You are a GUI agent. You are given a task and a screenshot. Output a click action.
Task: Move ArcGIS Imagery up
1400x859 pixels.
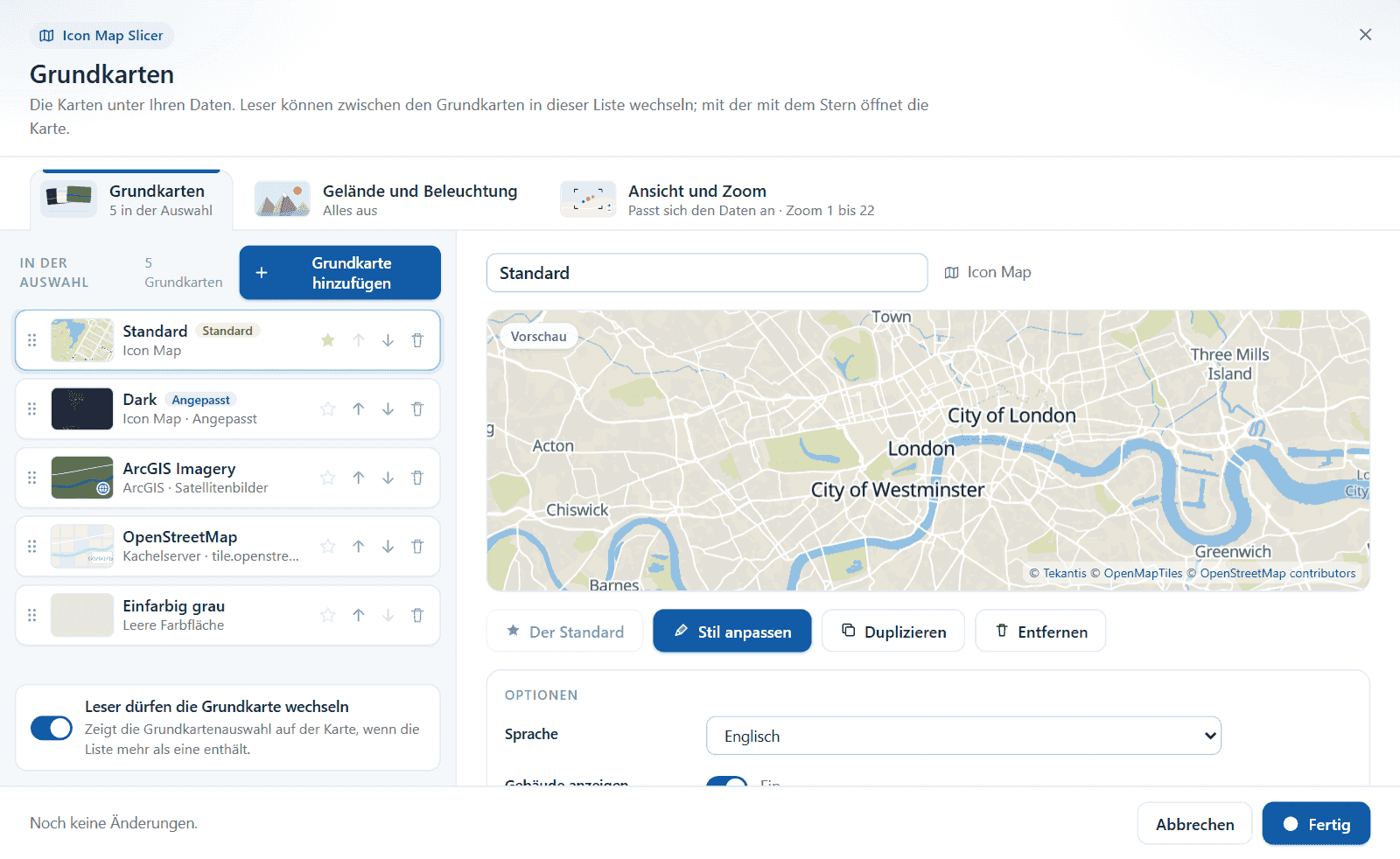coord(359,478)
